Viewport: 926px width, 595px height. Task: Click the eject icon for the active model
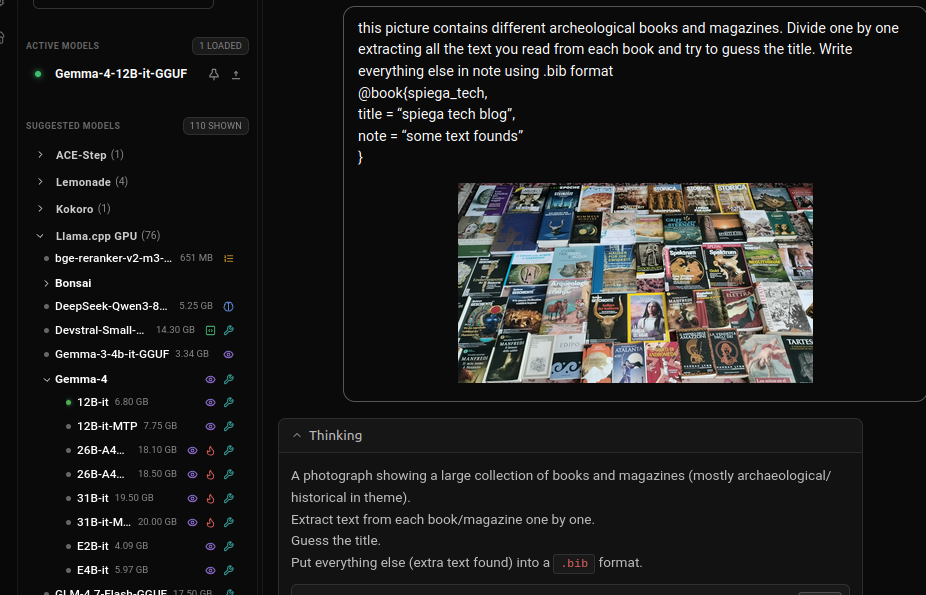click(236, 74)
